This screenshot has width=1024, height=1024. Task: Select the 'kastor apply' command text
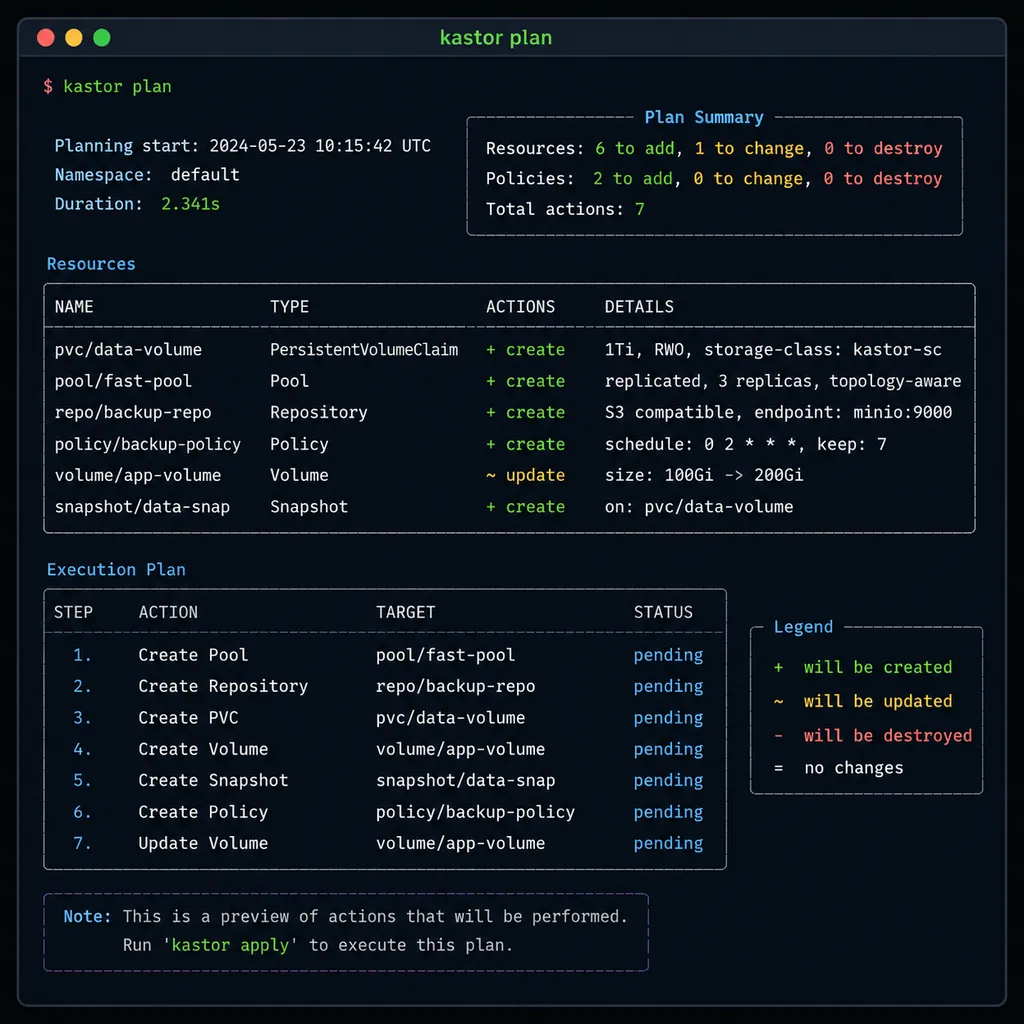pyautogui.click(x=230, y=945)
